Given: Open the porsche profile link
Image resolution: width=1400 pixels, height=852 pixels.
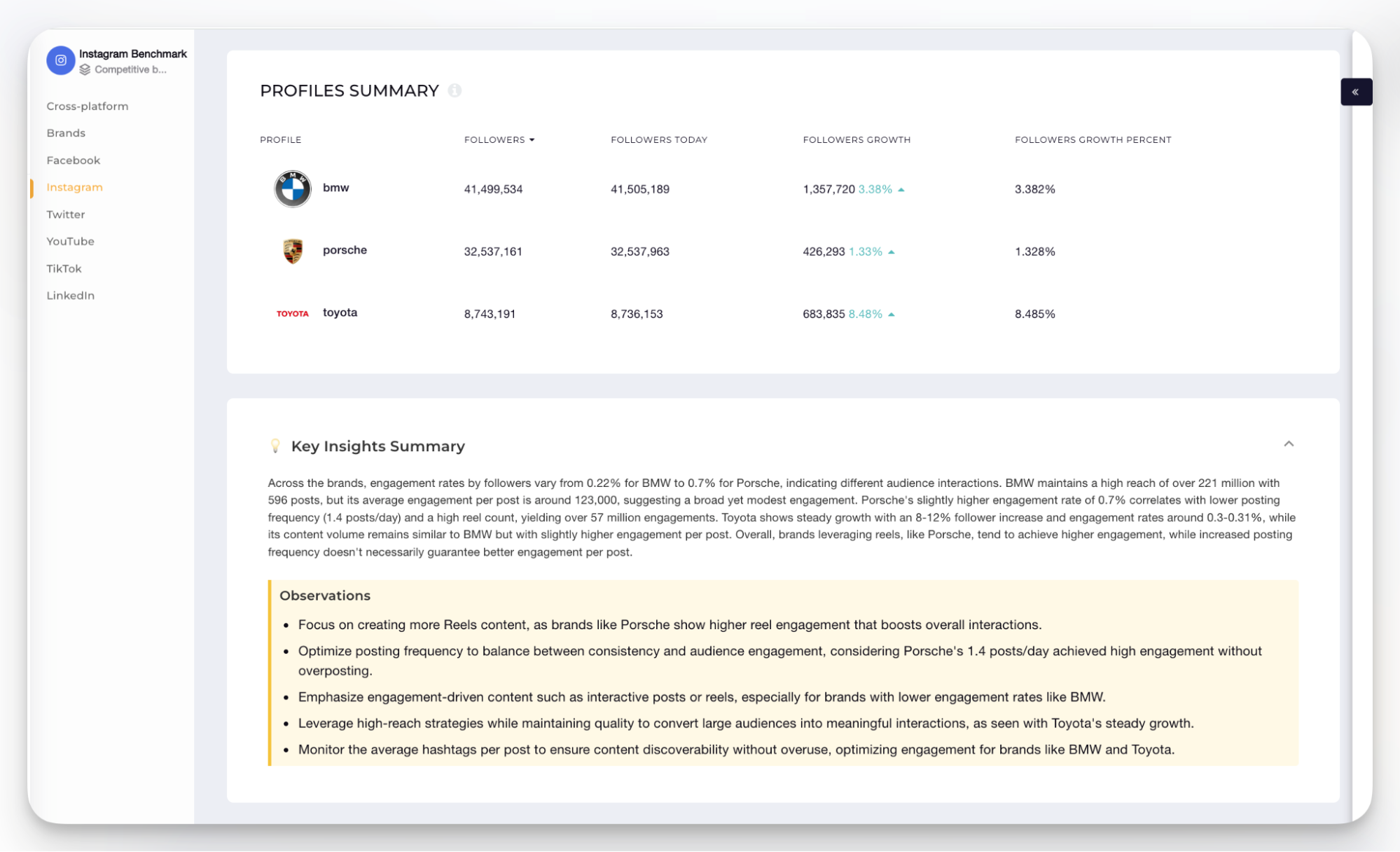Looking at the screenshot, I should pyautogui.click(x=345, y=250).
